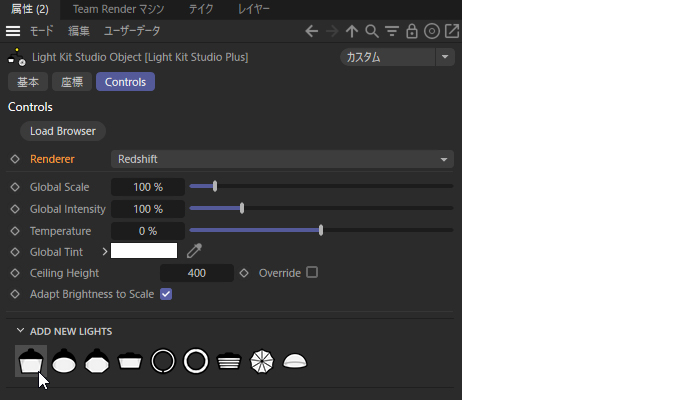
Task: Collapse the ADD NEW LIGHTS section
Action: [x=20, y=331]
